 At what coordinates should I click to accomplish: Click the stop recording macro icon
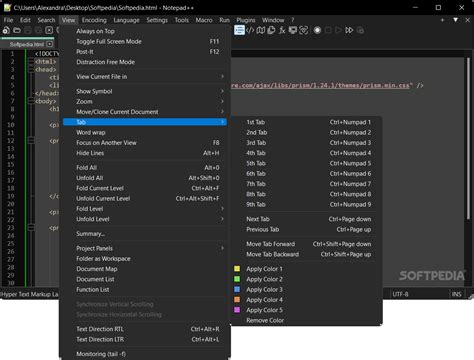pyautogui.click(x=328, y=30)
